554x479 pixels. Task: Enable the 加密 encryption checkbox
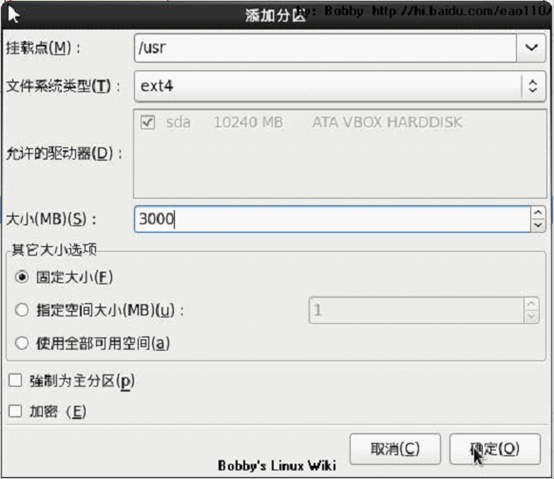pyautogui.click(x=15, y=411)
